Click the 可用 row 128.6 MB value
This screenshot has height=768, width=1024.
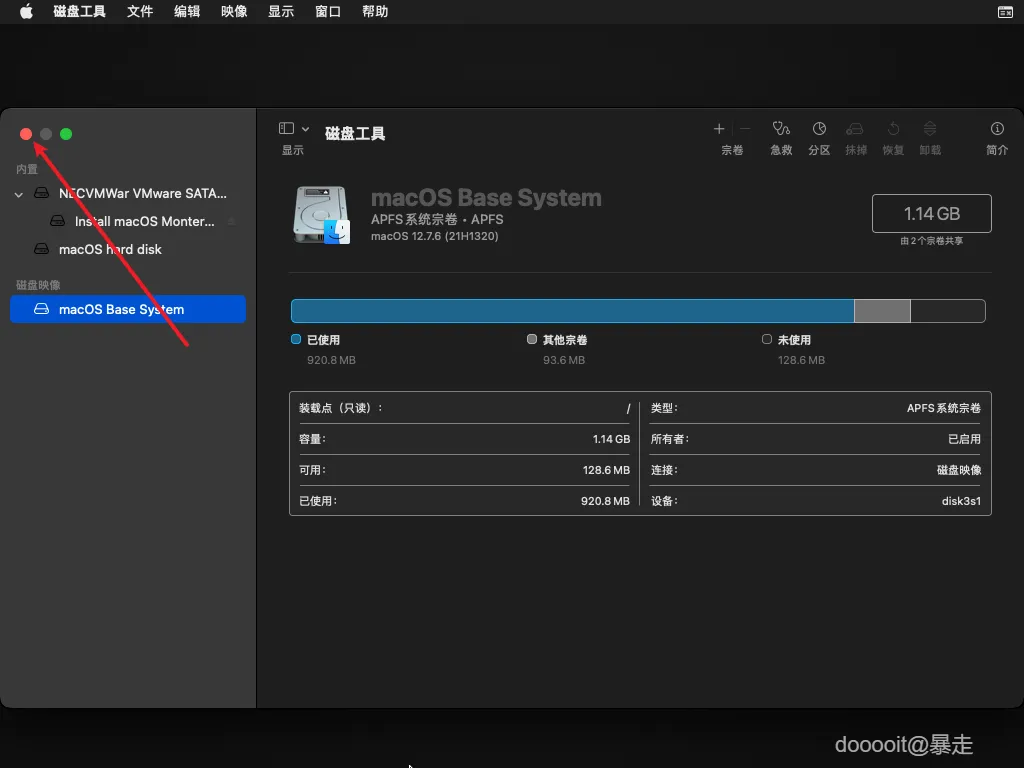click(606, 470)
